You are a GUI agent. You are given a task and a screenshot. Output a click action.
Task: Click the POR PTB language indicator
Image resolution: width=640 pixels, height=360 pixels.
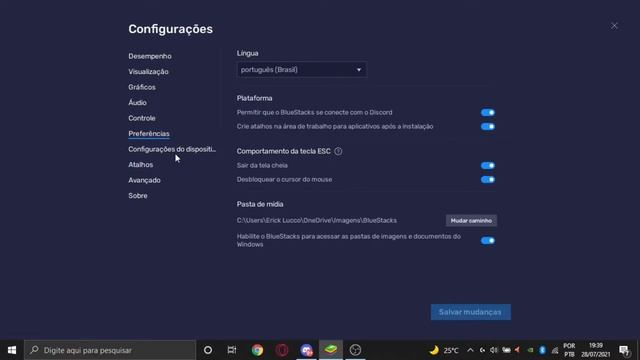pyautogui.click(x=569, y=350)
